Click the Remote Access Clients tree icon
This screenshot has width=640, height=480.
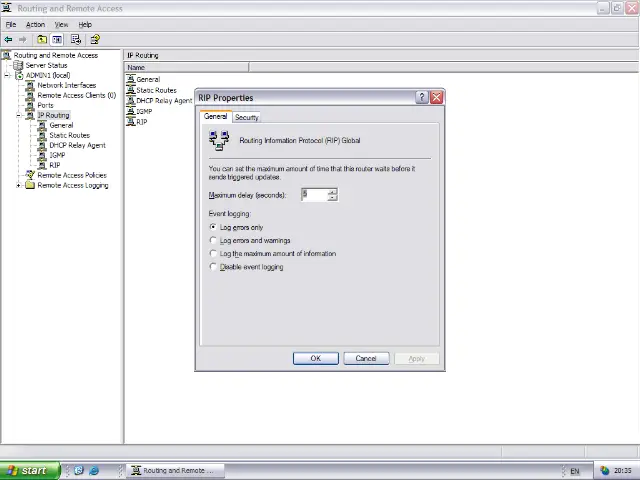coord(30,96)
